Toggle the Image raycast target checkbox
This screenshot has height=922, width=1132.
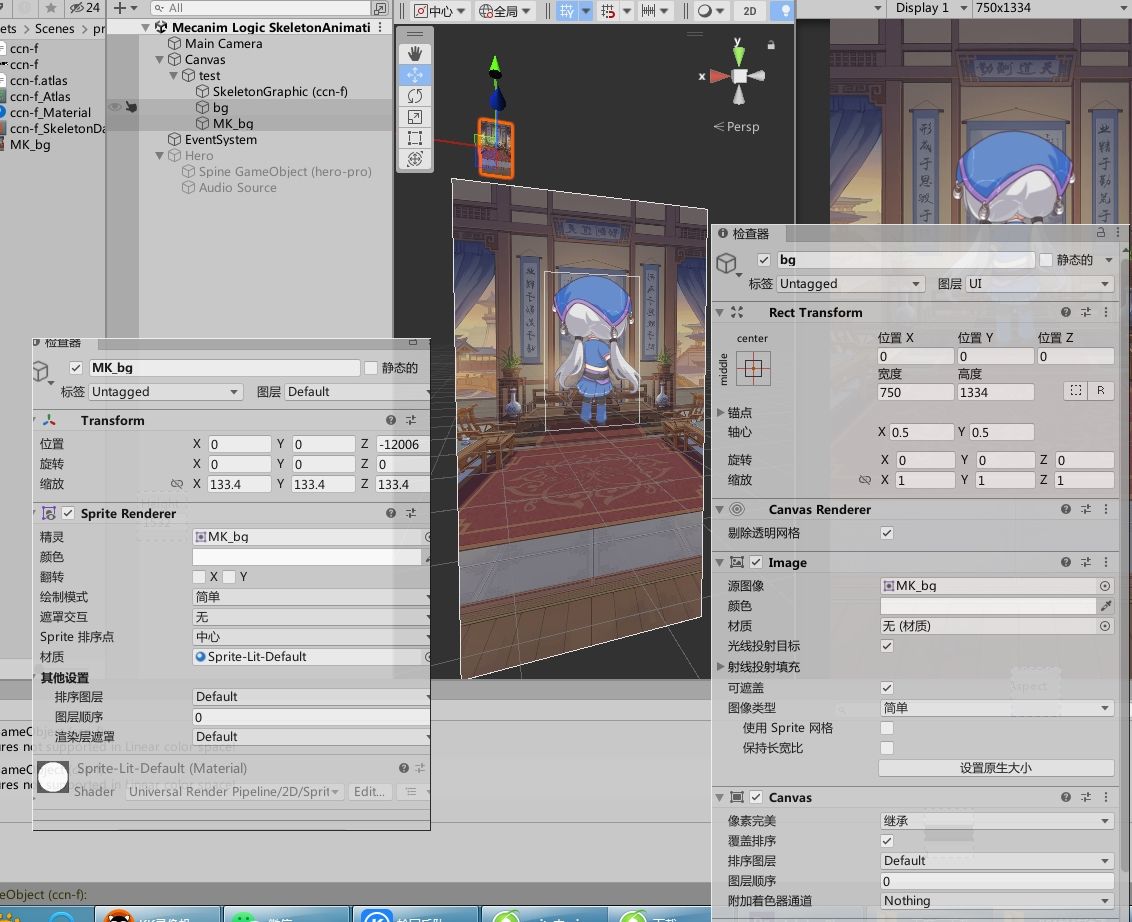[x=887, y=645]
